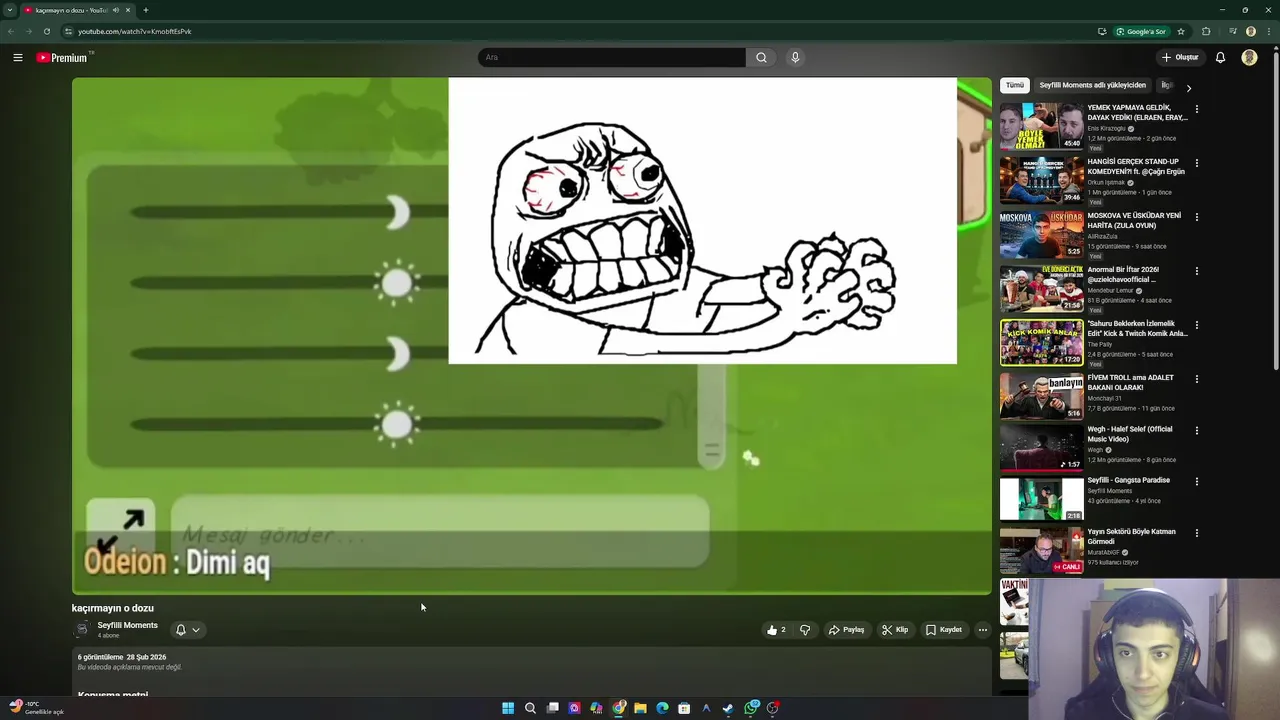The height and width of the screenshot is (720, 1280).
Task: View site information icon in address bar
Action: coord(68,31)
